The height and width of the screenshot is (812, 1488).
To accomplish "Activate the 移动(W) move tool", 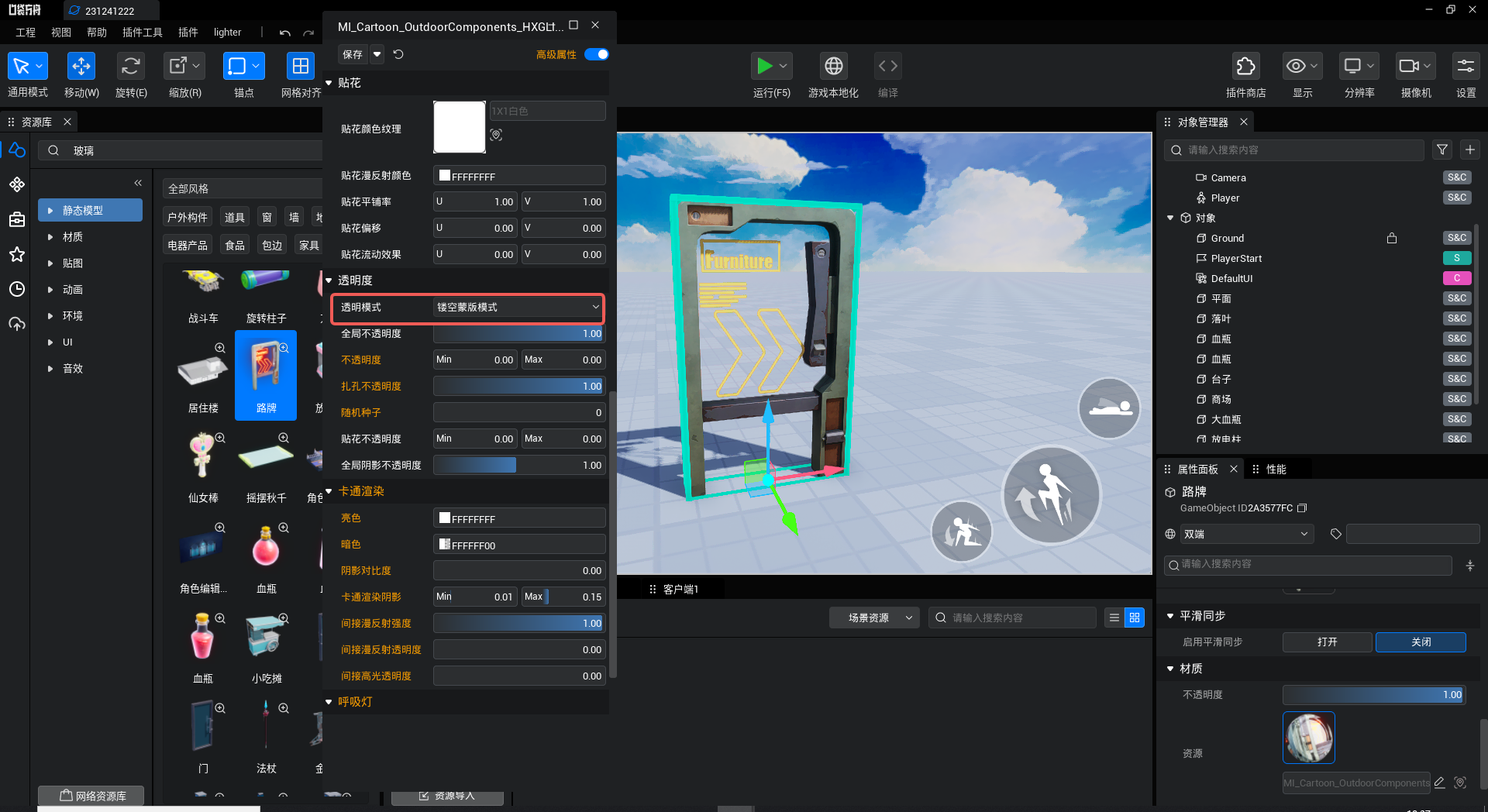I will 81,67.
